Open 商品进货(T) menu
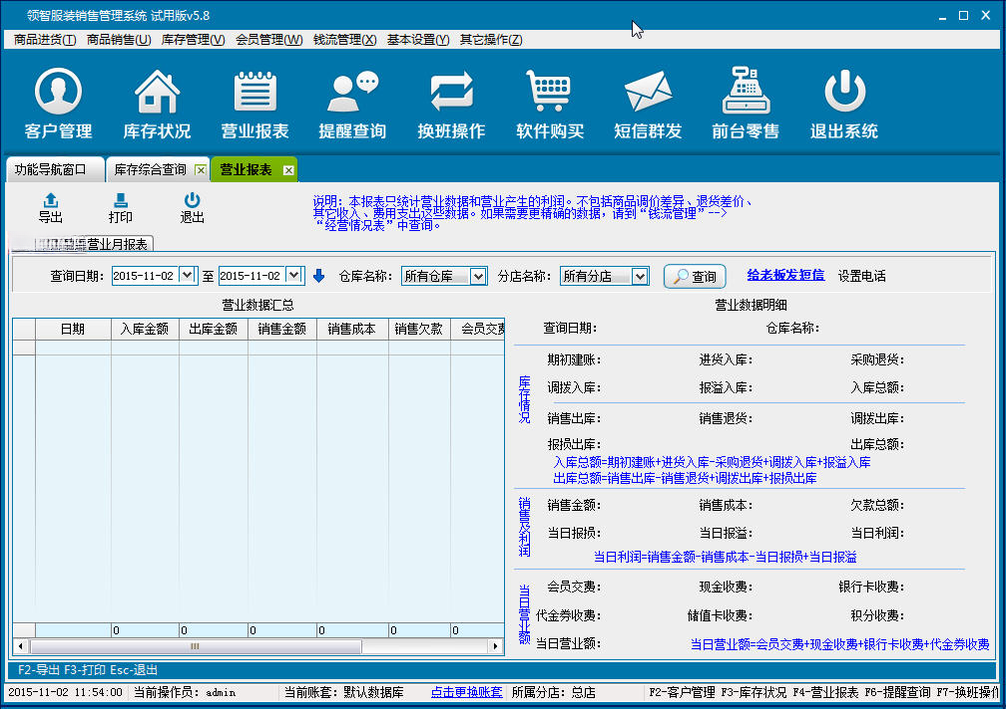The image size is (1006, 709). 45,40
